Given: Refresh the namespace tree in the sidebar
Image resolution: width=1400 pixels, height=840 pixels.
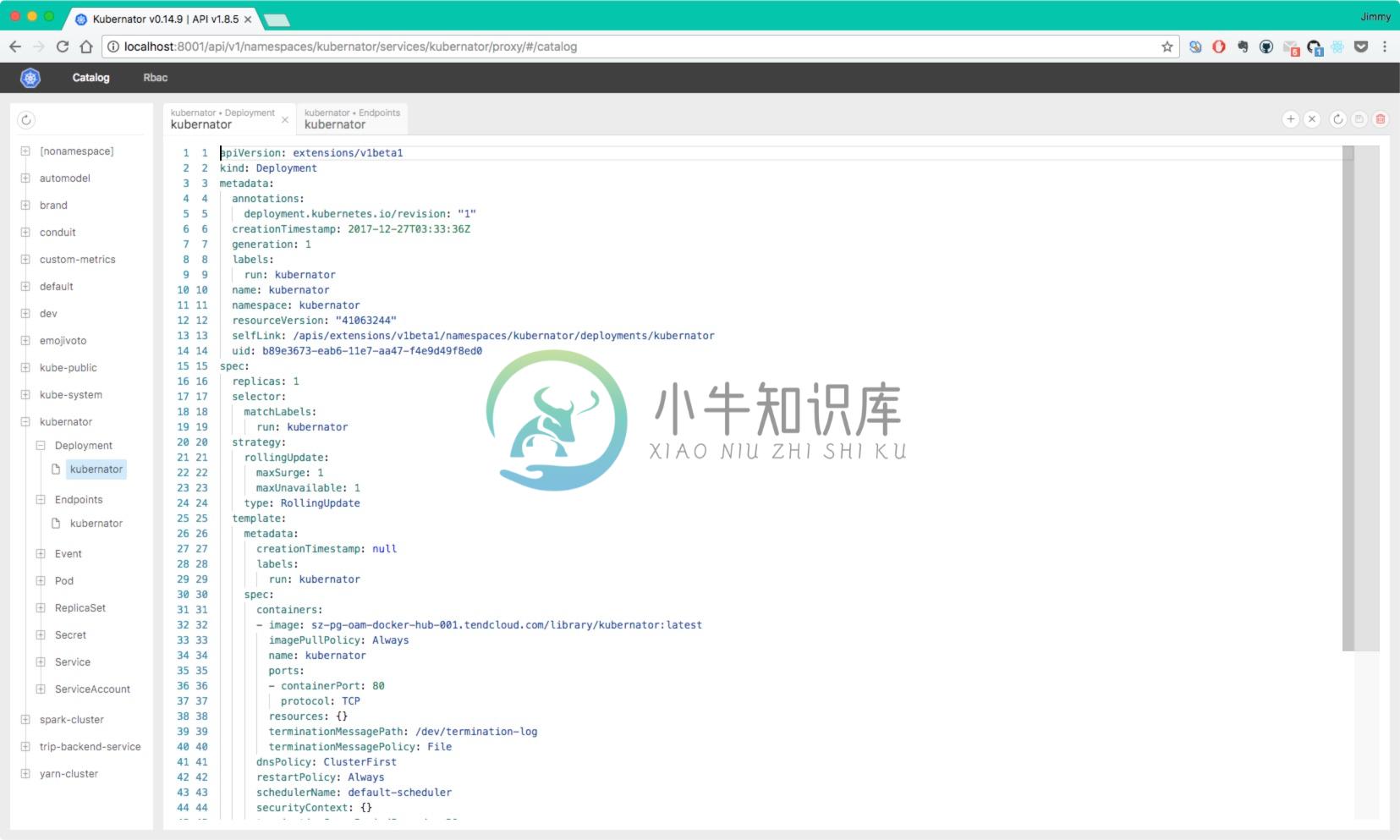Looking at the screenshot, I should pyautogui.click(x=26, y=120).
